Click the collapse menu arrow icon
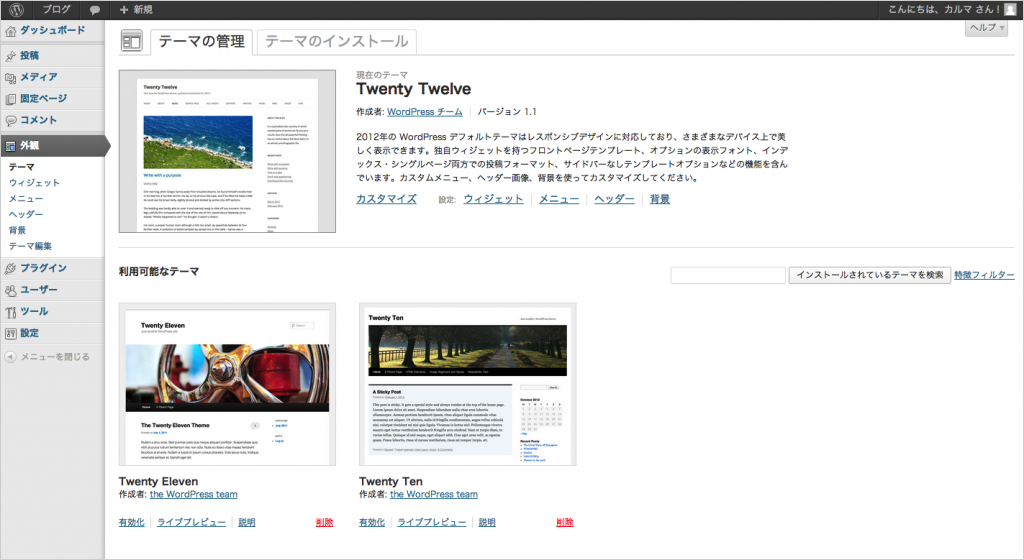The width and height of the screenshot is (1024, 560). tap(10, 357)
